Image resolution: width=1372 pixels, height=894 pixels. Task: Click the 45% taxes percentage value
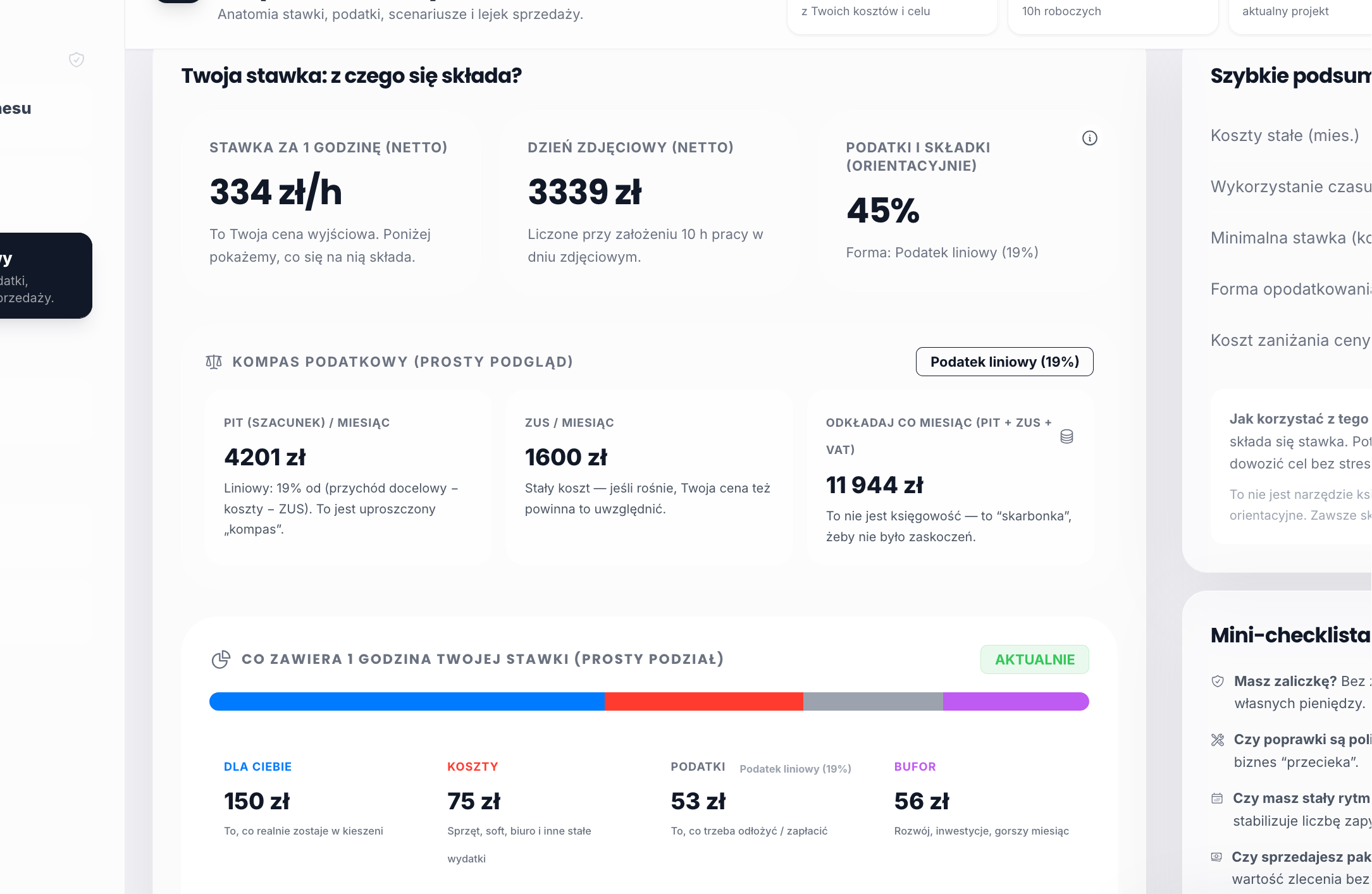(x=883, y=210)
